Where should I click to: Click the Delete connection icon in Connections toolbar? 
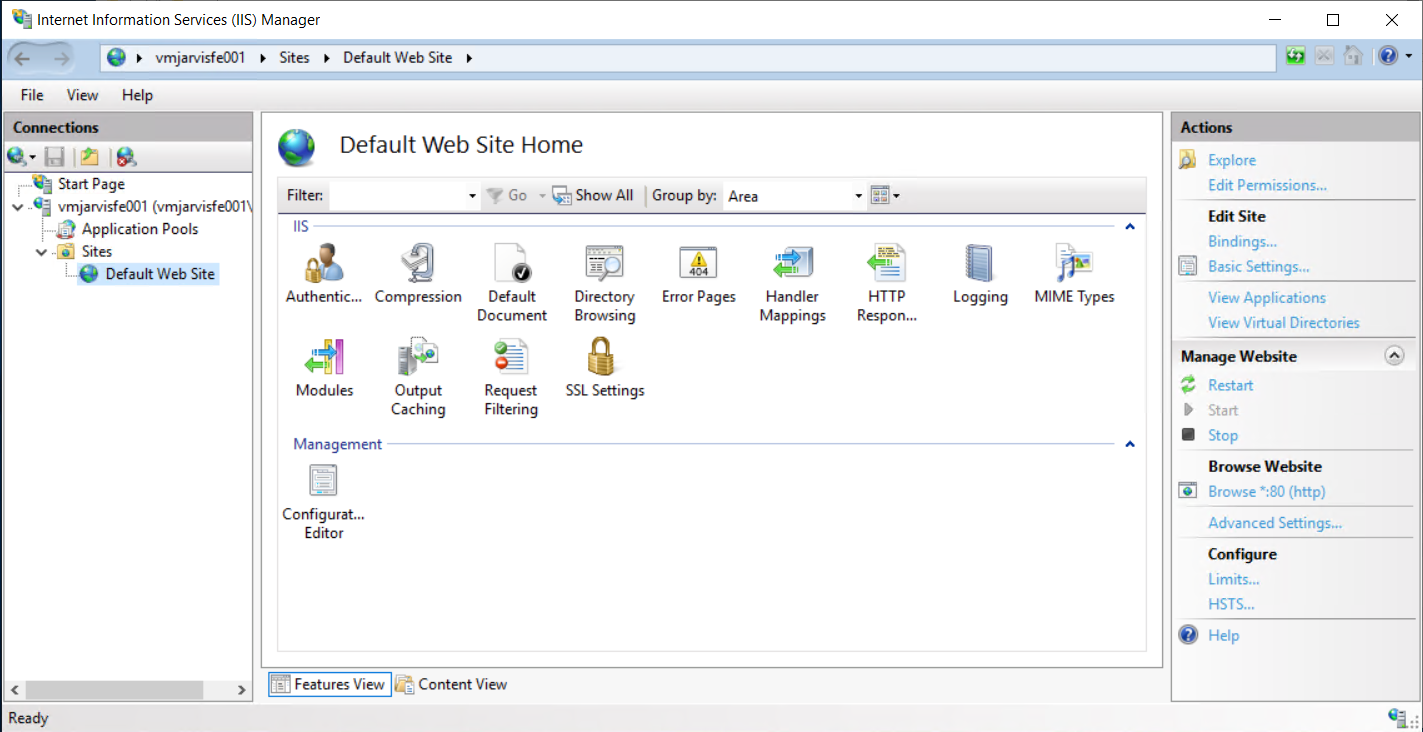[126, 156]
